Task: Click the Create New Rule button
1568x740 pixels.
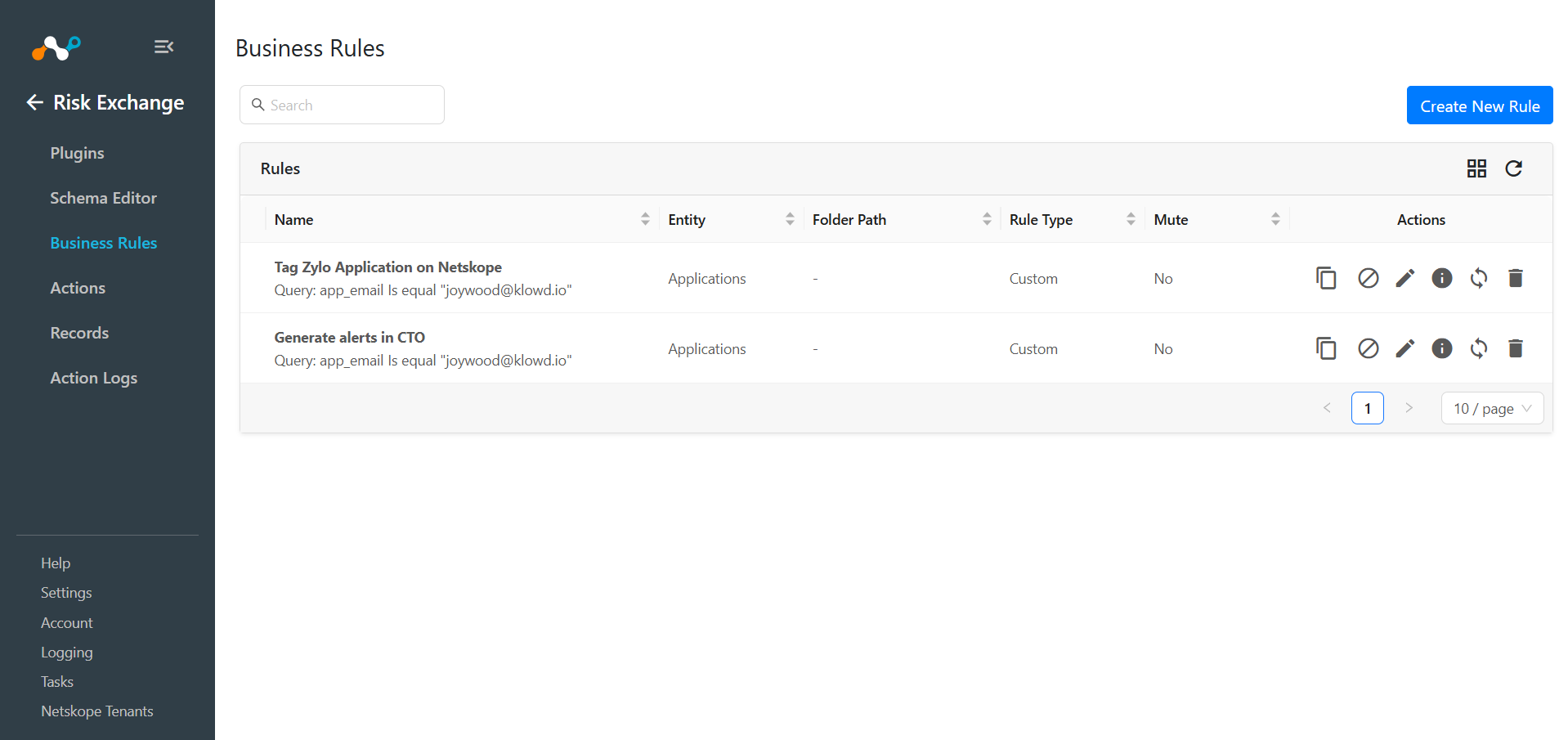Action: [1480, 105]
